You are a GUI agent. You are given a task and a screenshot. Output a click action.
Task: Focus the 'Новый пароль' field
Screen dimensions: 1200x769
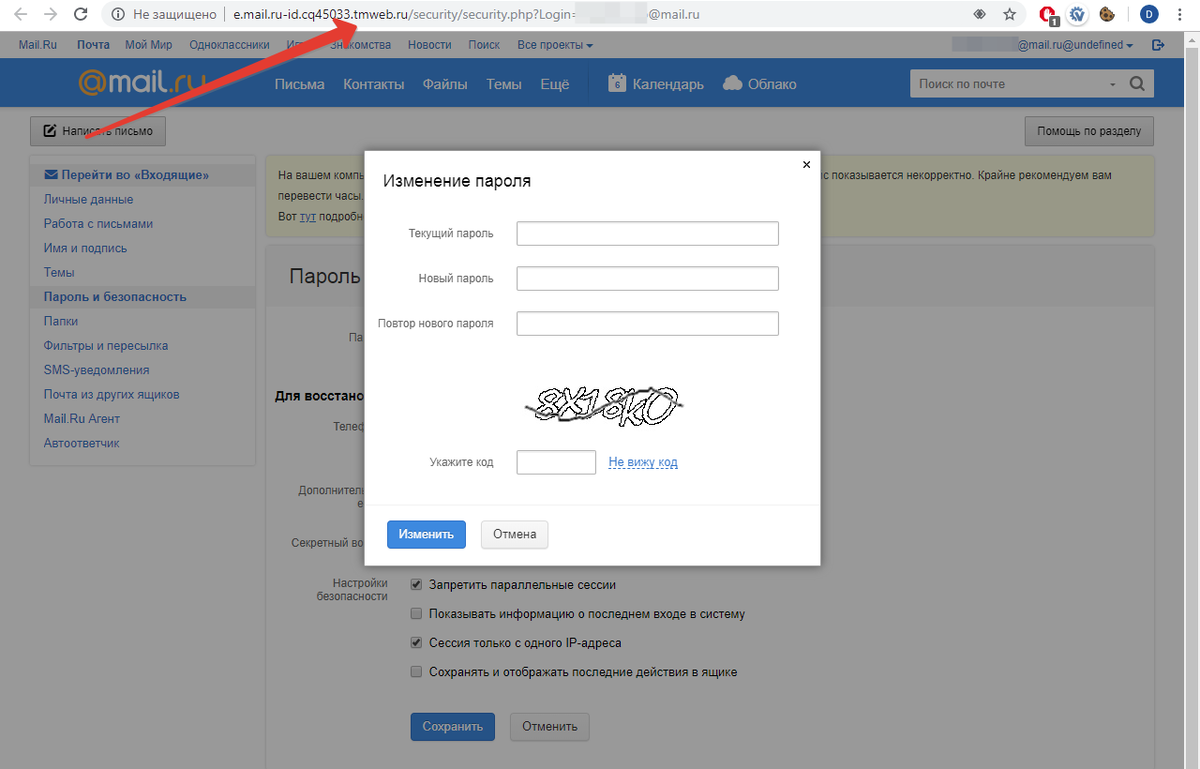(x=648, y=278)
